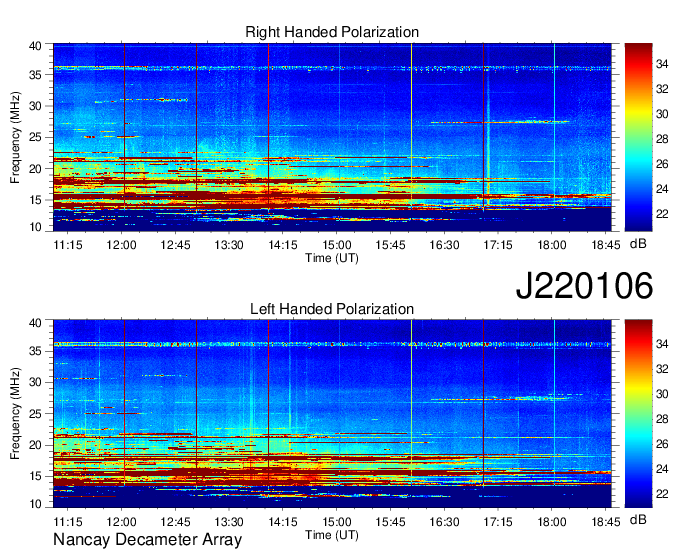Viewport: 680px width, 552px height.
Task: Click the 17:15 time tick of Right Handed plot
Action: coord(498,245)
